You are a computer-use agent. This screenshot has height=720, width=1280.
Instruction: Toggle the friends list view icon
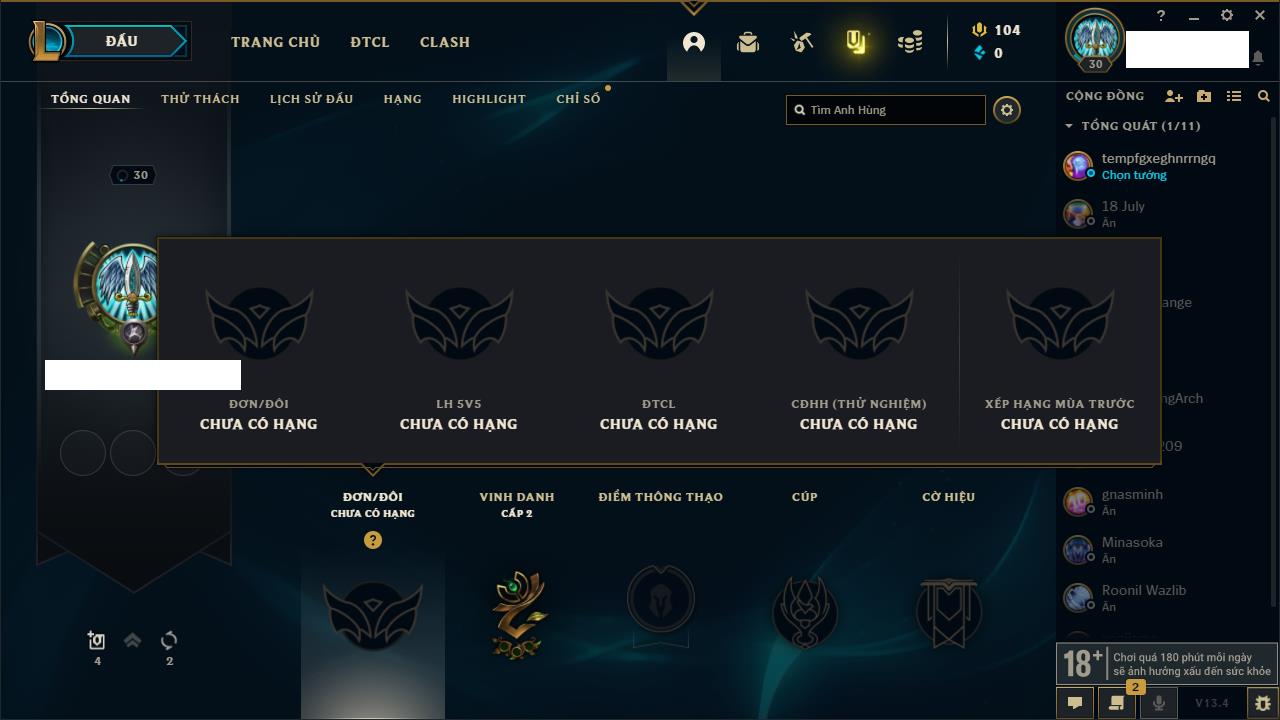pyautogui.click(x=1234, y=96)
